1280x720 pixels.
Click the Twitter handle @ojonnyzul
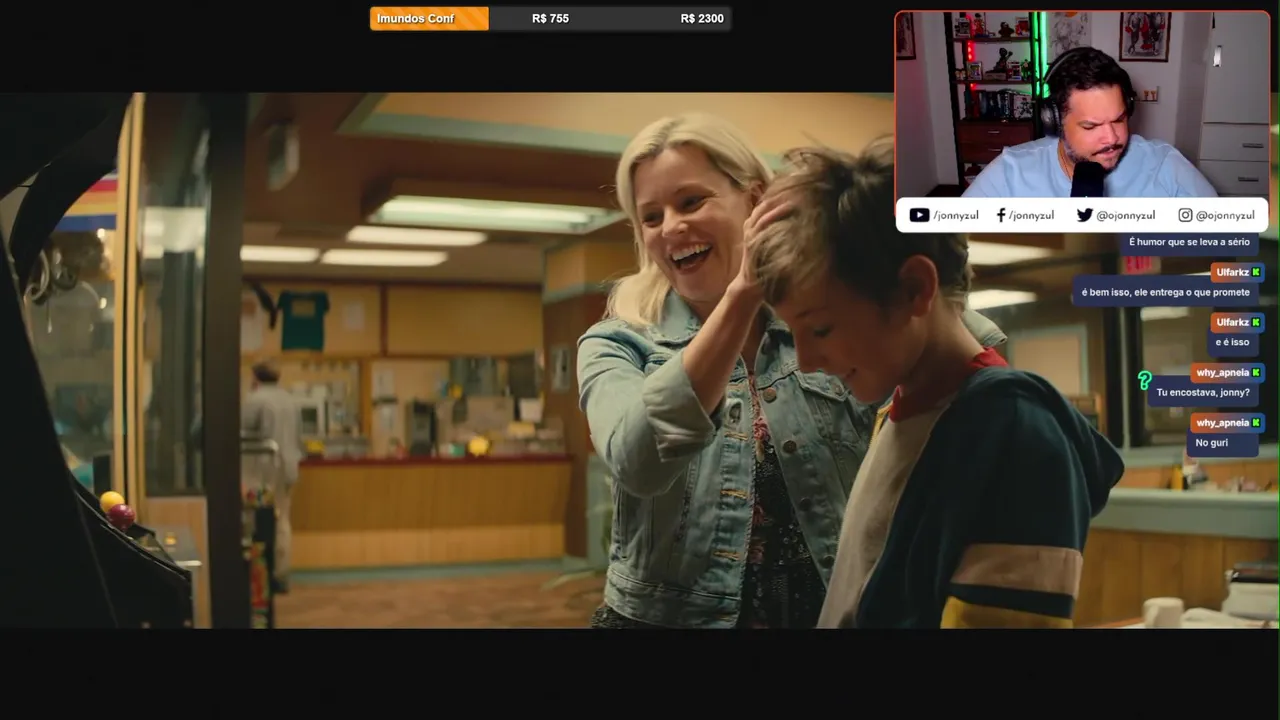pos(1126,215)
